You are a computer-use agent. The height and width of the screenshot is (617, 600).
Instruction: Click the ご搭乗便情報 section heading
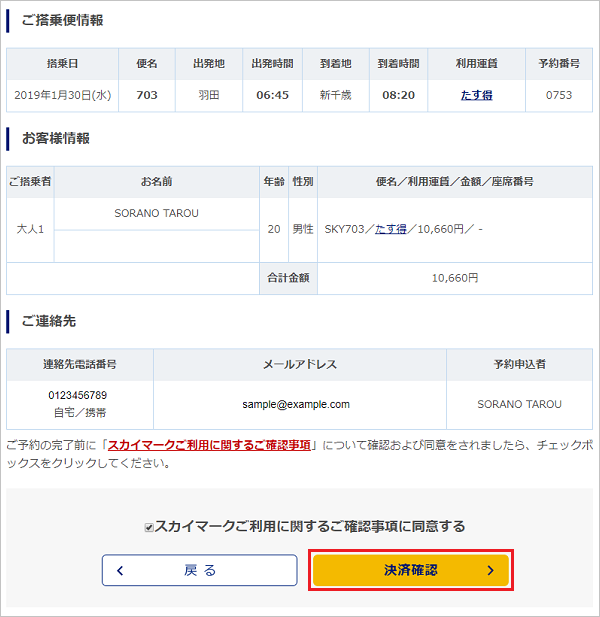pos(62,20)
